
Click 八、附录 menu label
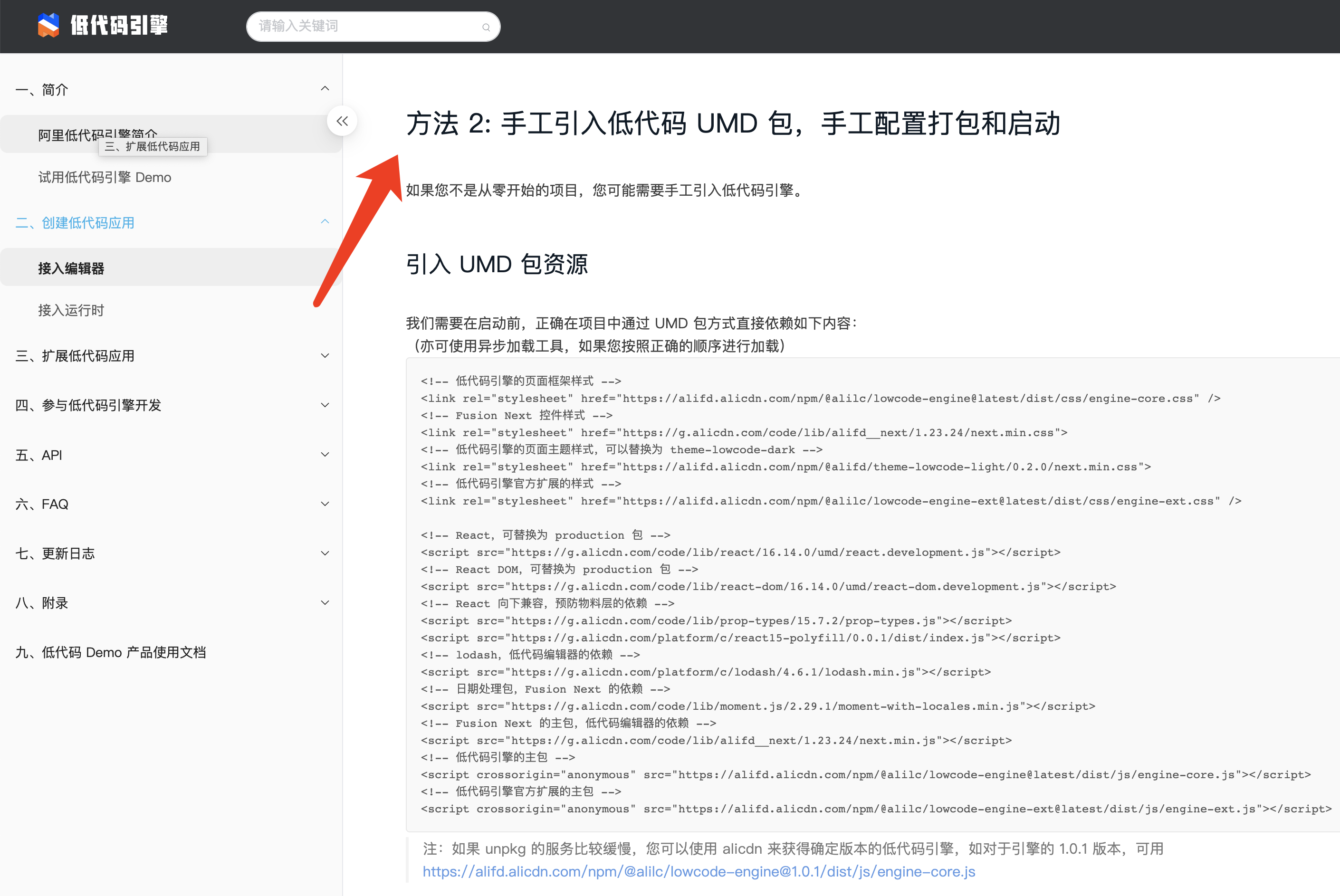click(42, 603)
